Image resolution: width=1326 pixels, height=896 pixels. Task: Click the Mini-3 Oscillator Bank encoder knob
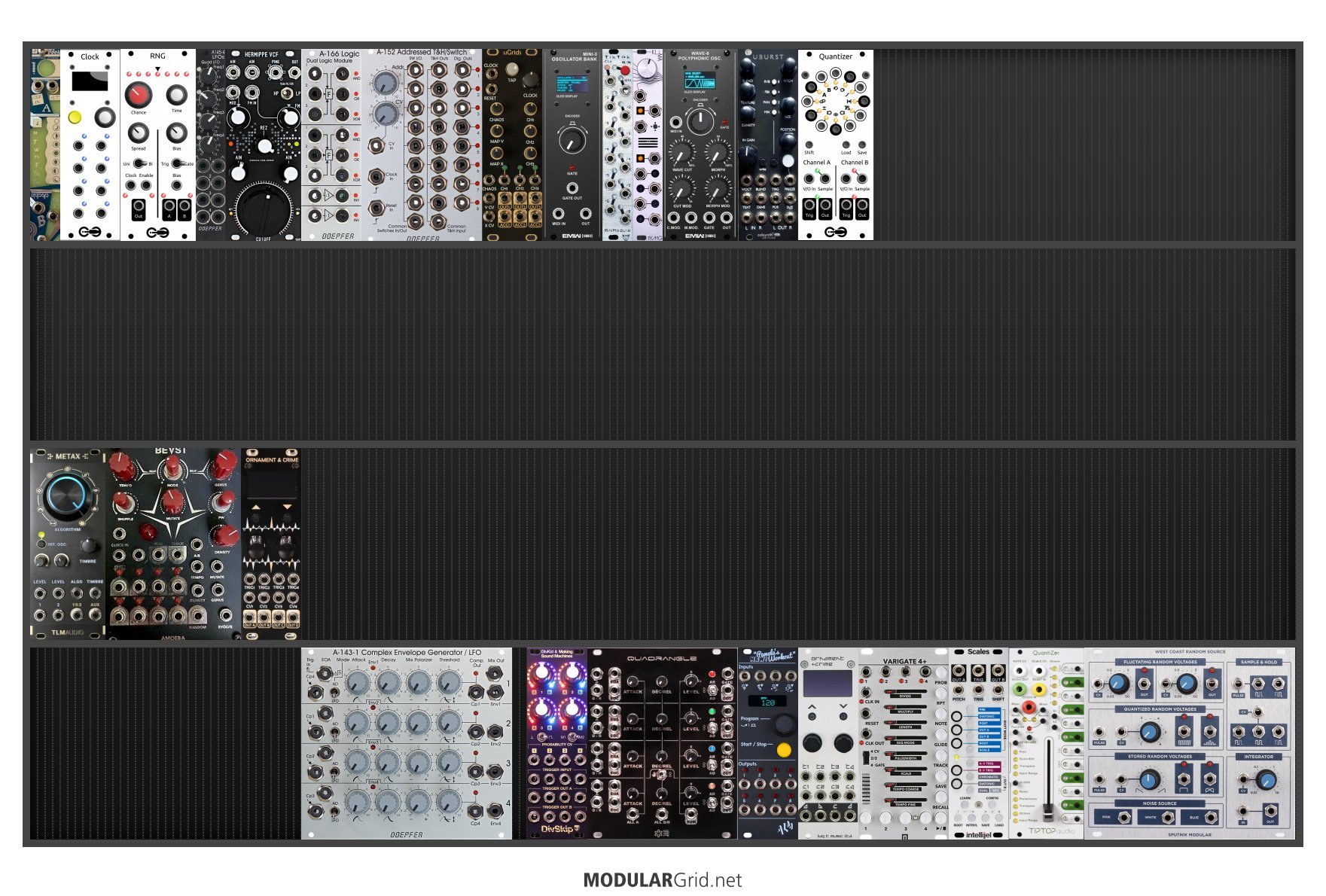pyautogui.click(x=572, y=140)
